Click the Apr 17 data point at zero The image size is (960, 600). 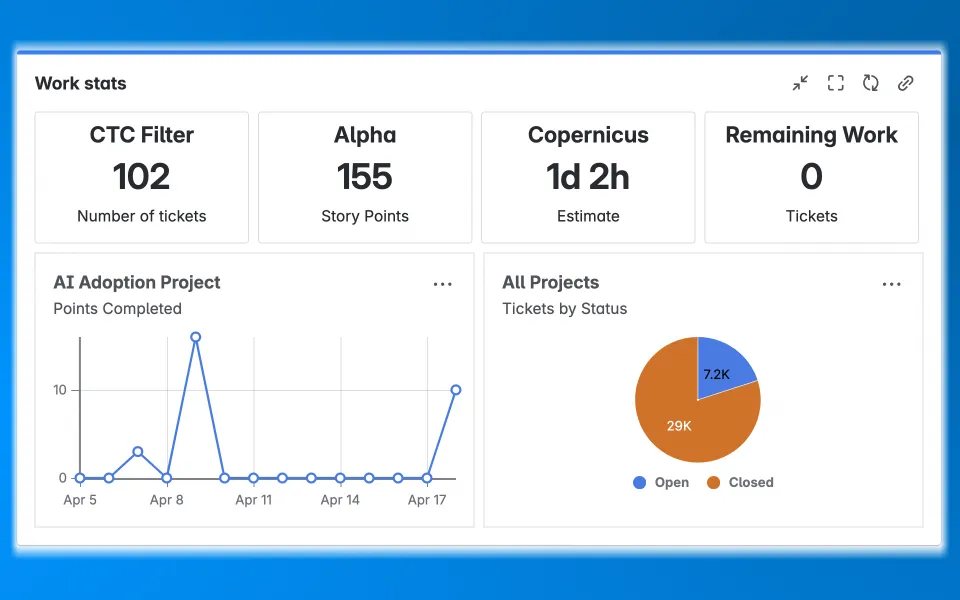[x=427, y=478]
